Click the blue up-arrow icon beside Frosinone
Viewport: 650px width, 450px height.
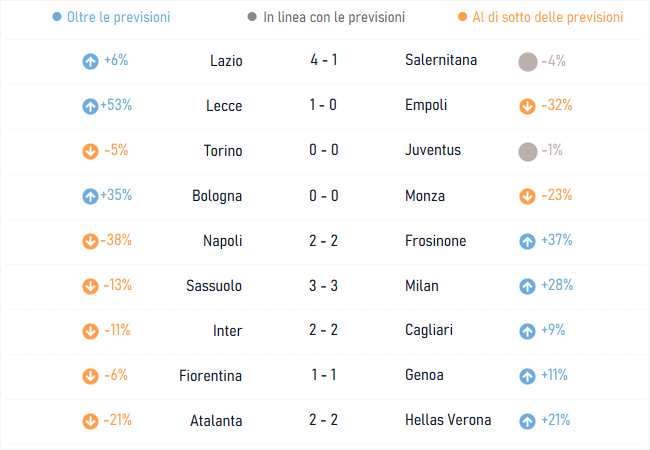pyautogui.click(x=527, y=241)
